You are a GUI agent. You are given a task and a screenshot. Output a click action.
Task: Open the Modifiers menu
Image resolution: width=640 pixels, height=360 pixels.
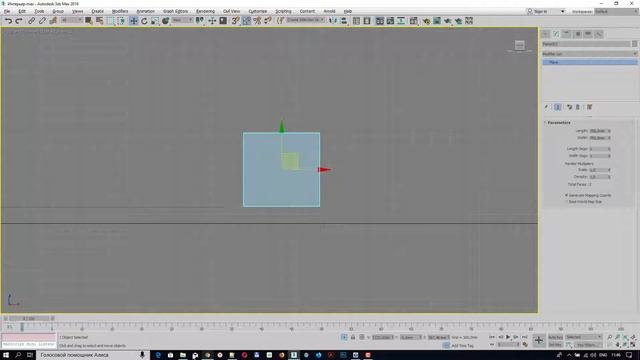[x=120, y=11]
